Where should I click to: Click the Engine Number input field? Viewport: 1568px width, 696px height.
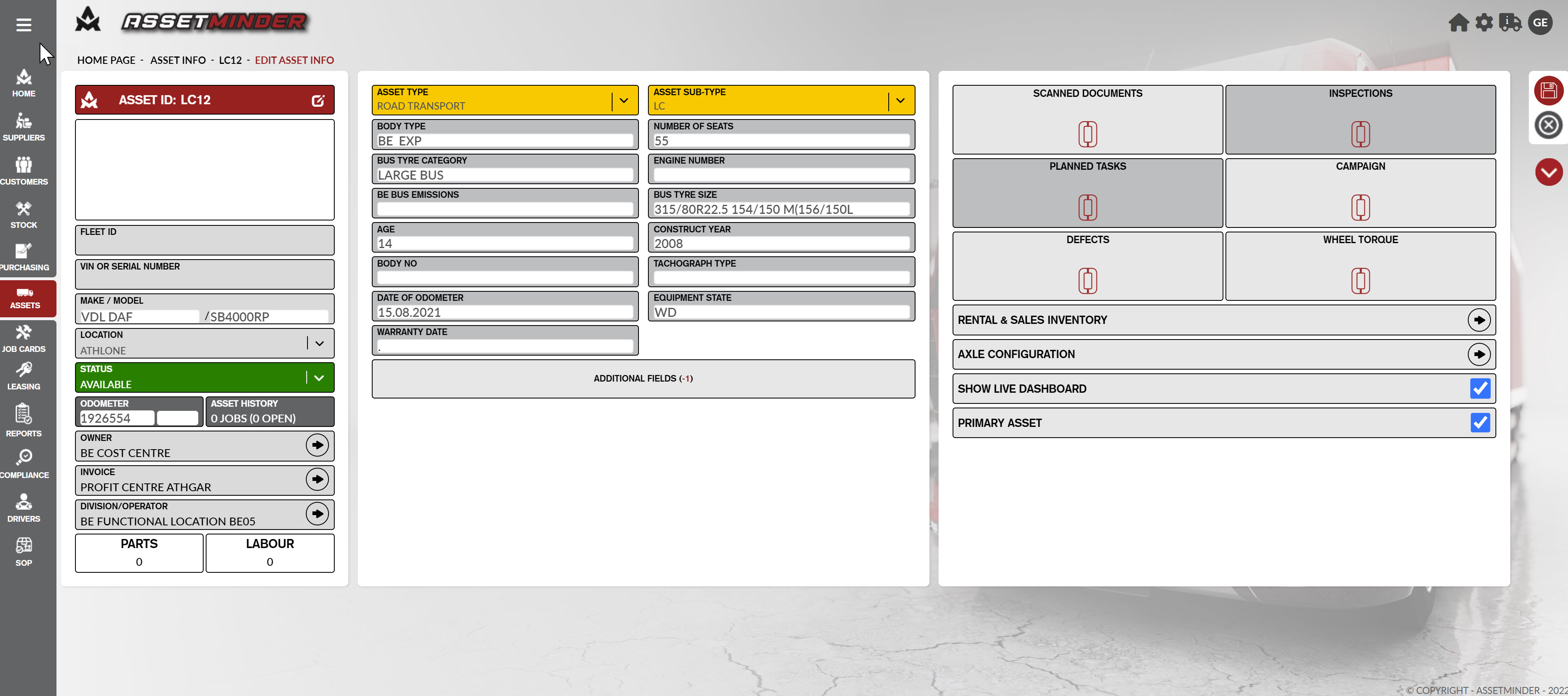coord(780,175)
